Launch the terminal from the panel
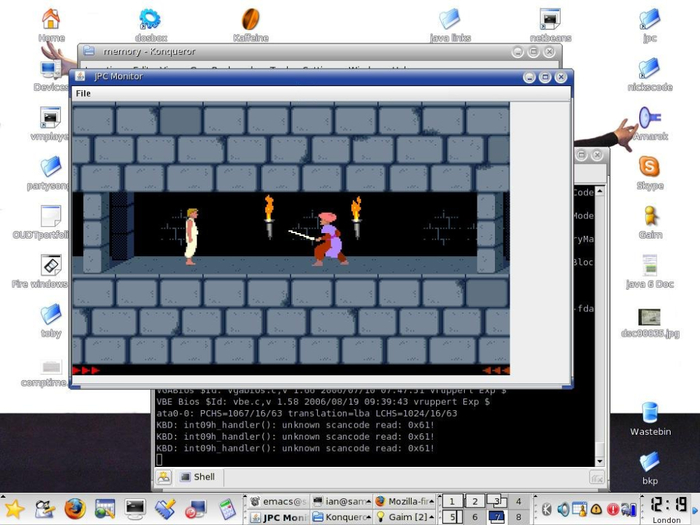This screenshot has width=700, height=525. pos(135,508)
